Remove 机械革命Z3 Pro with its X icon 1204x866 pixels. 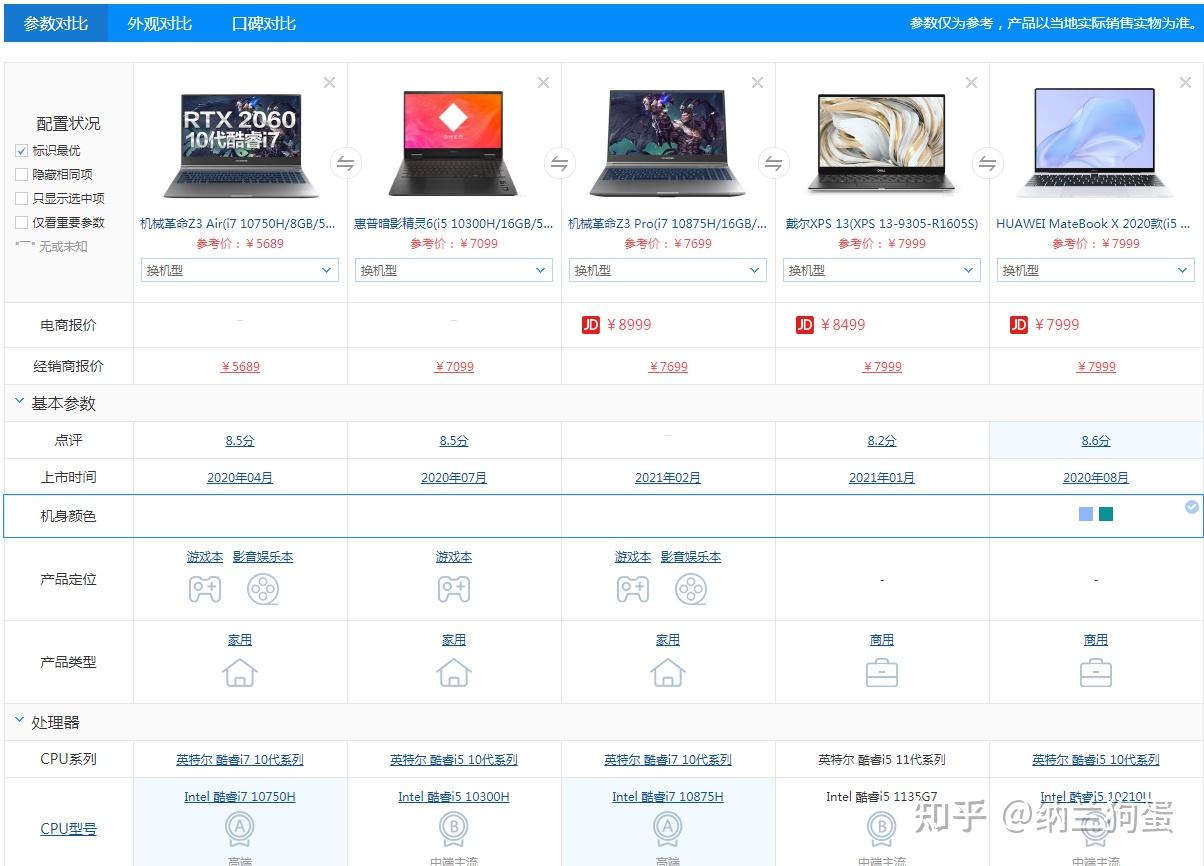(757, 83)
